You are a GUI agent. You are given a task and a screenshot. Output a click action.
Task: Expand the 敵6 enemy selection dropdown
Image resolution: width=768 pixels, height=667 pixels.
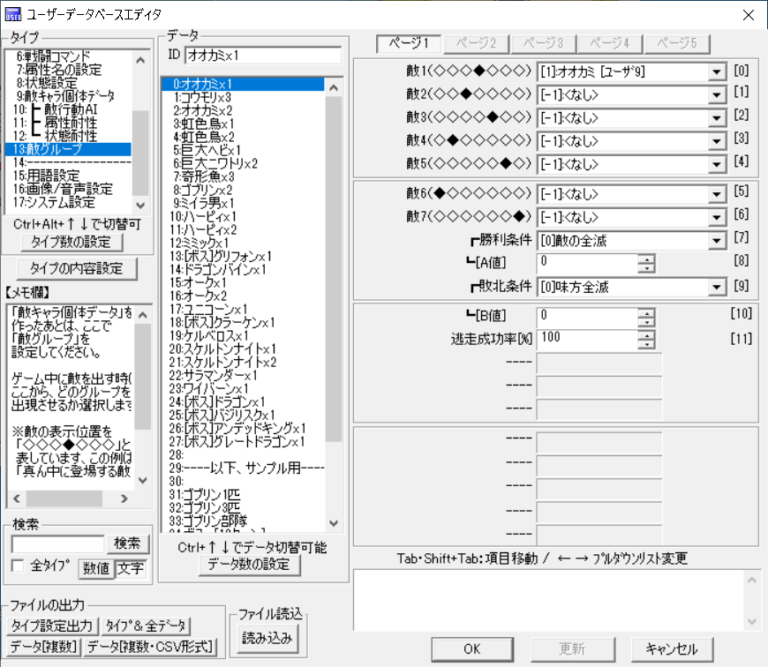point(716,192)
